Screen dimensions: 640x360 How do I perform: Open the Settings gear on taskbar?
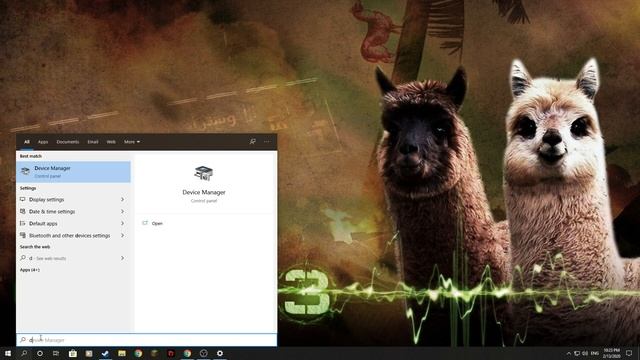click(x=220, y=353)
